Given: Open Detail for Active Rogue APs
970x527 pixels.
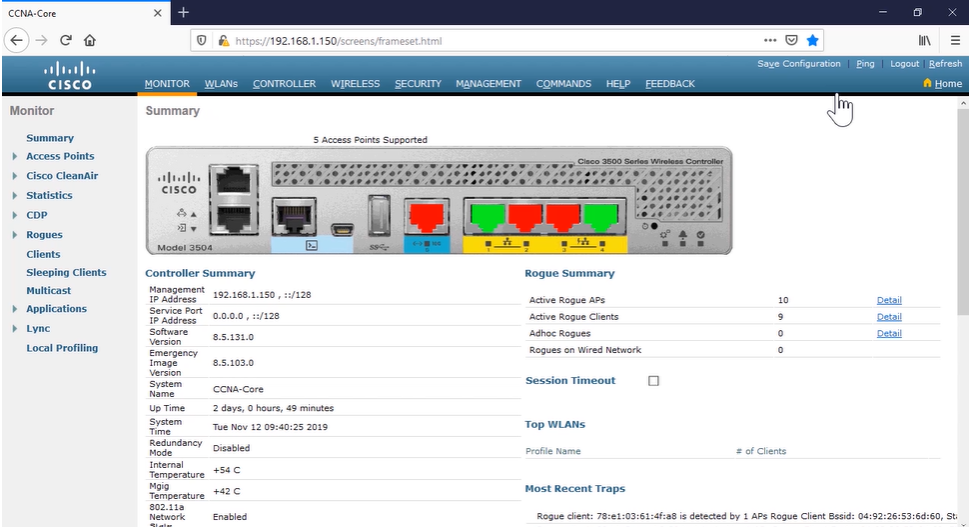Looking at the screenshot, I should coord(889,300).
